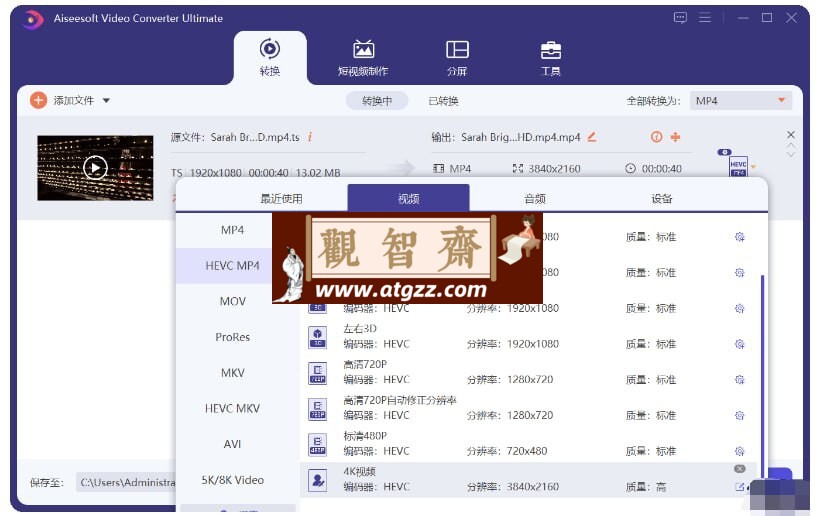Screen dimensions: 816x516
Task: Choose MKV in the format list
Action: coord(232,373)
